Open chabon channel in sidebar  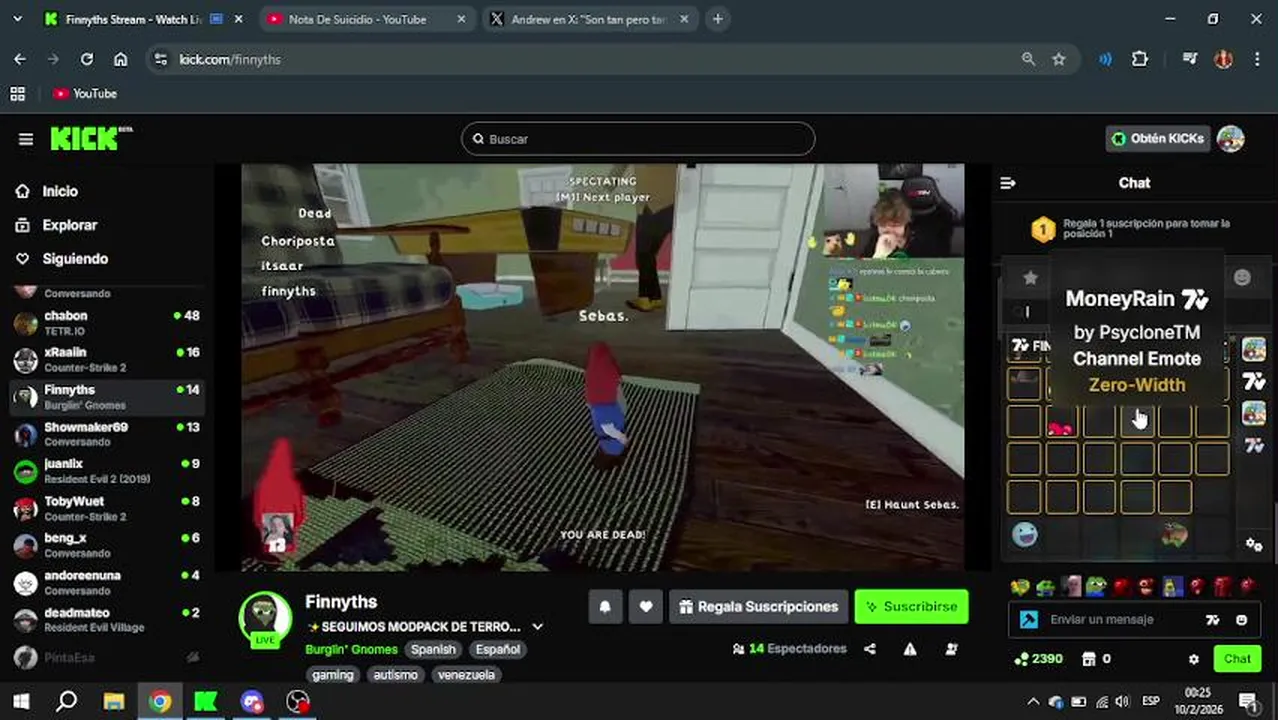click(x=106, y=323)
